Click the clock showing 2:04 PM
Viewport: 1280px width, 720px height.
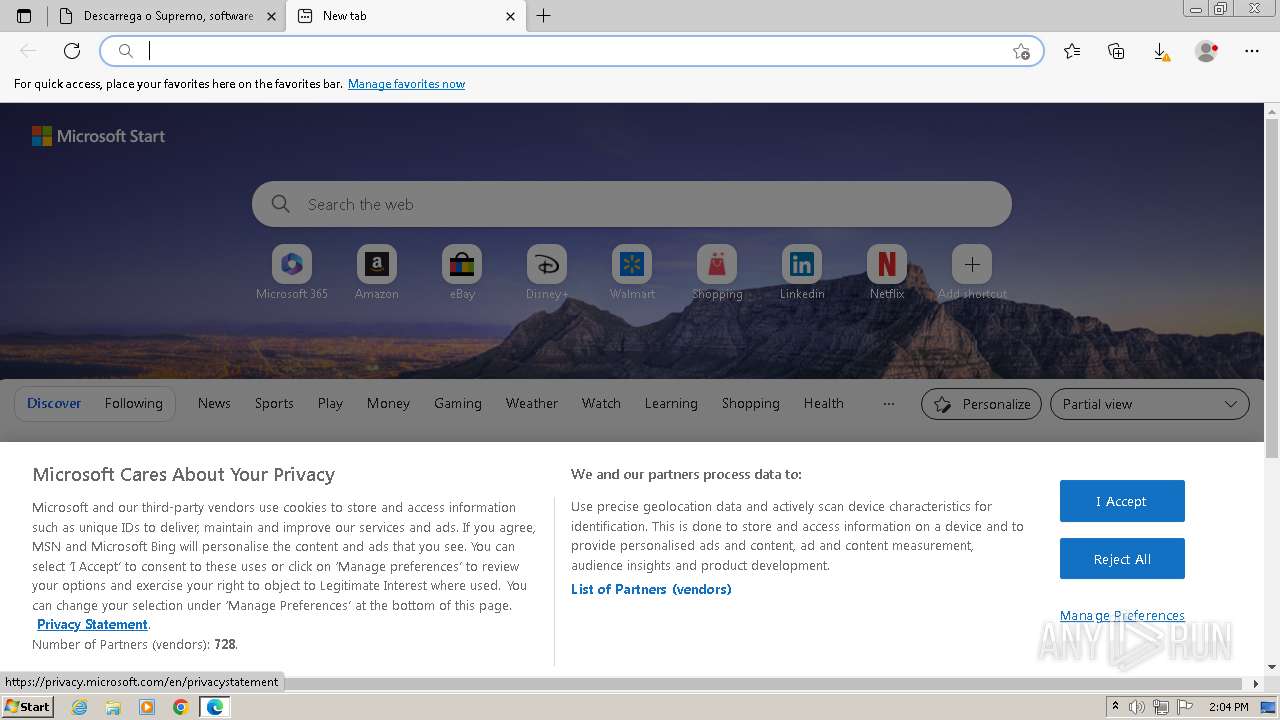point(1229,707)
